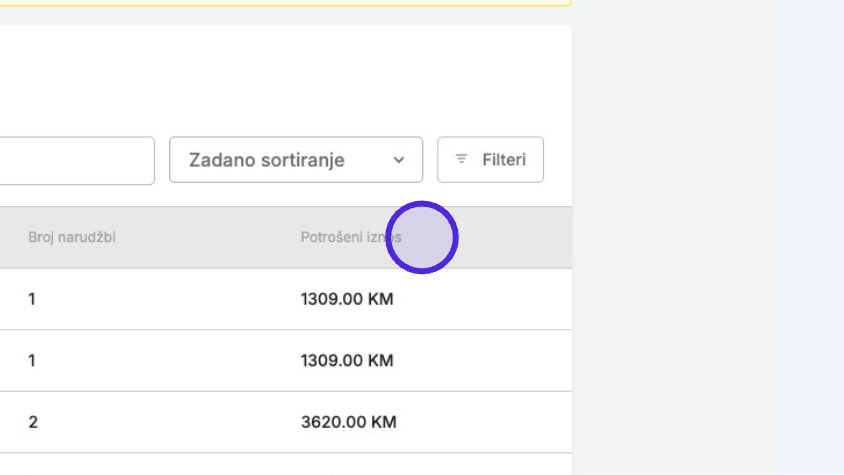Sort by Broj narudžbi column header
The width and height of the screenshot is (844, 475).
point(72,237)
